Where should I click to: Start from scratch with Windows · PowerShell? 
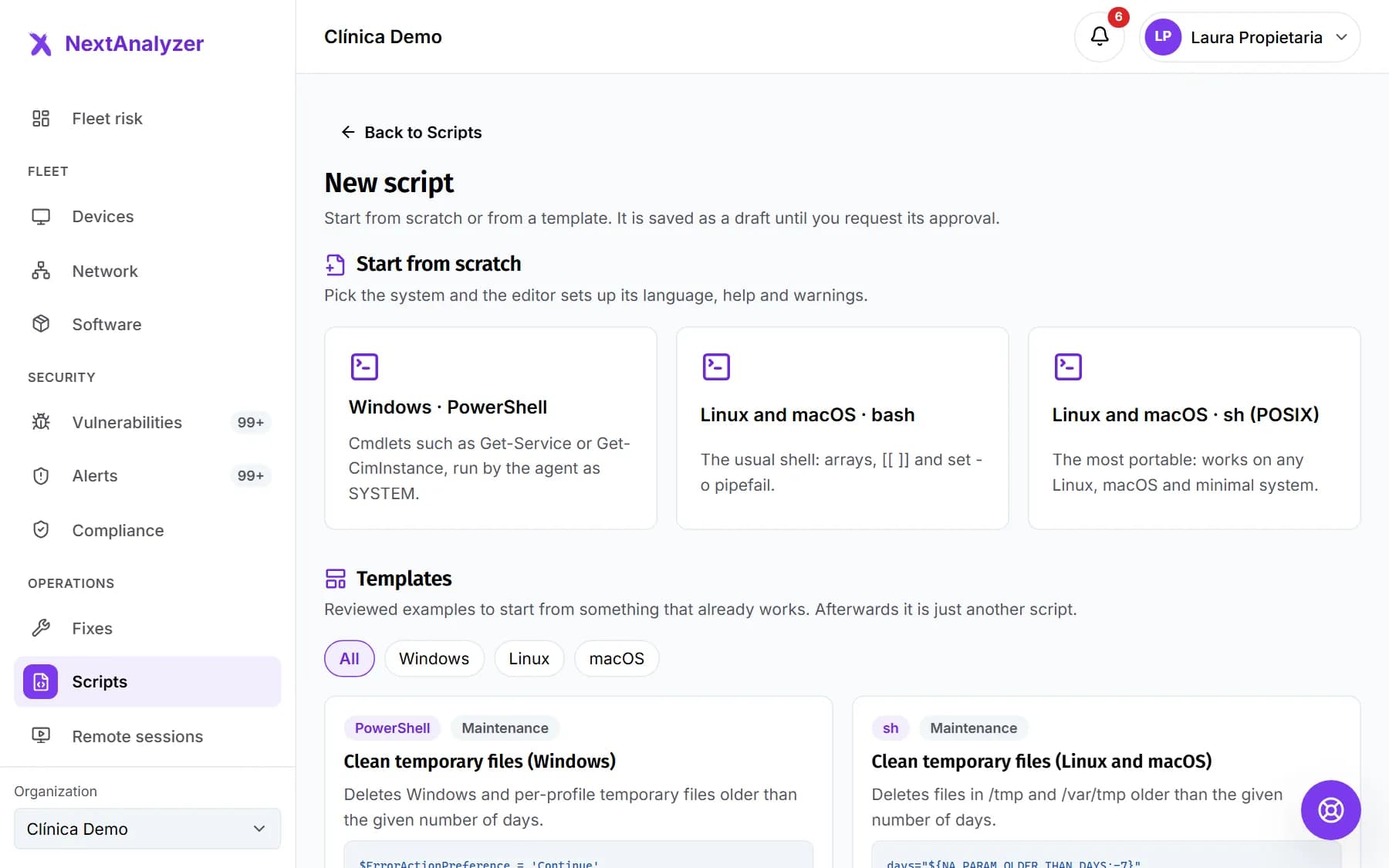pos(491,428)
